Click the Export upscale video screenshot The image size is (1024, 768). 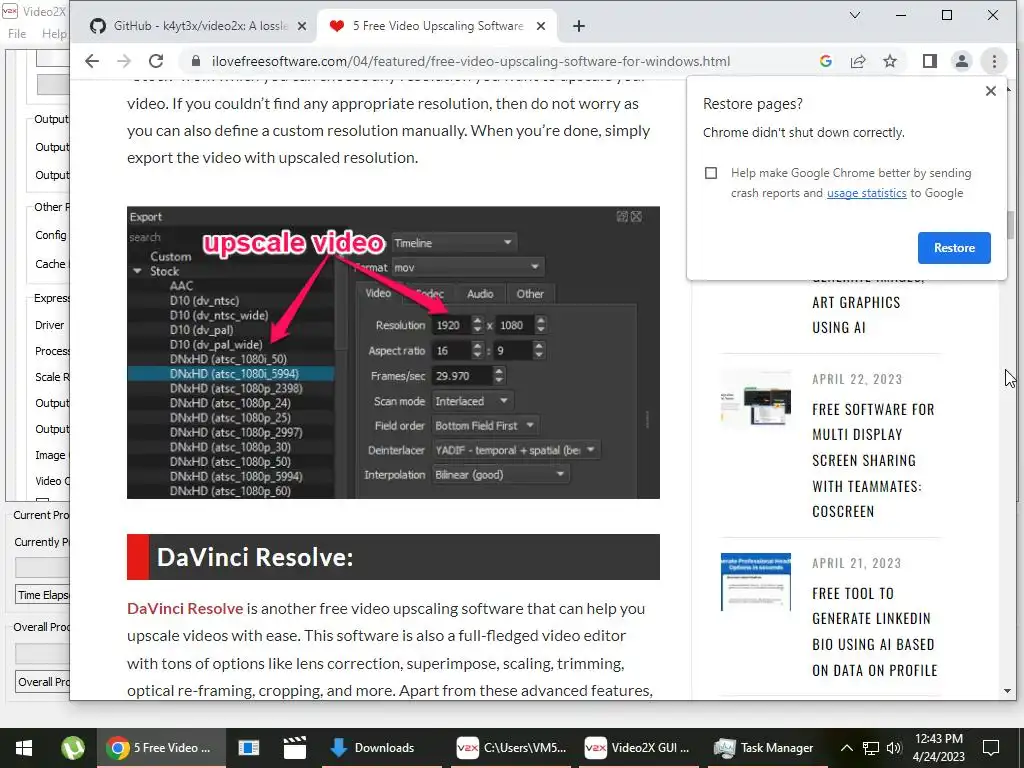pyautogui.click(x=393, y=353)
